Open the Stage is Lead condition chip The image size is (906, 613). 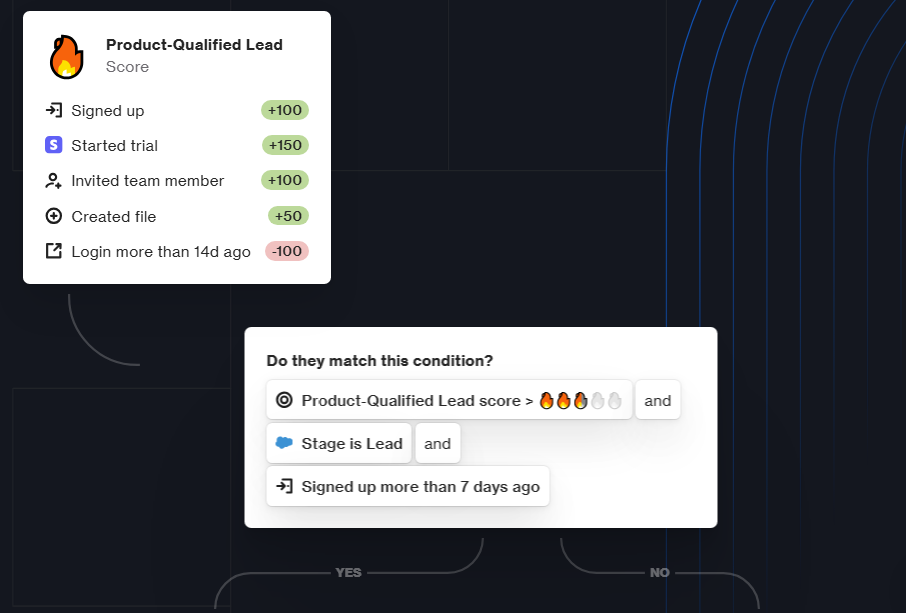(x=339, y=443)
